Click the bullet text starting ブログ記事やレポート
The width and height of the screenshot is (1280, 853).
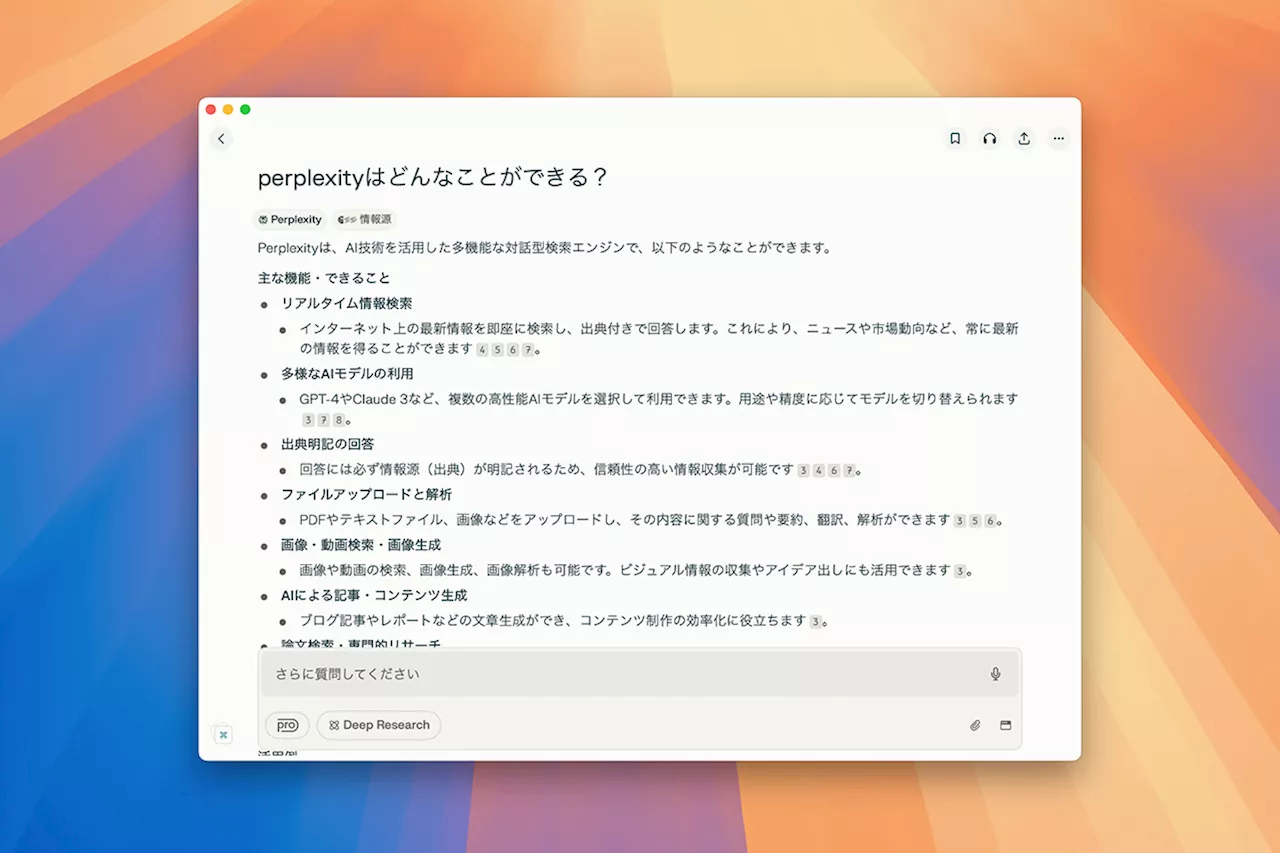553,620
